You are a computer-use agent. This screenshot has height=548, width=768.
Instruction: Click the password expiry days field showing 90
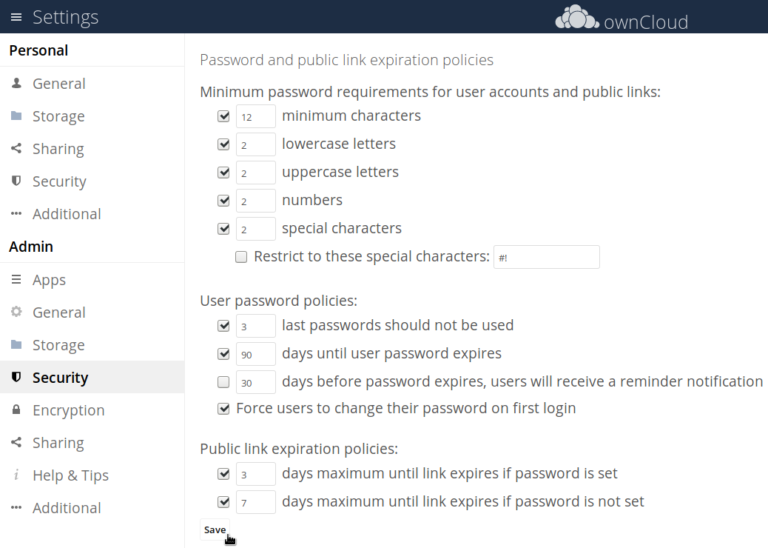256,354
